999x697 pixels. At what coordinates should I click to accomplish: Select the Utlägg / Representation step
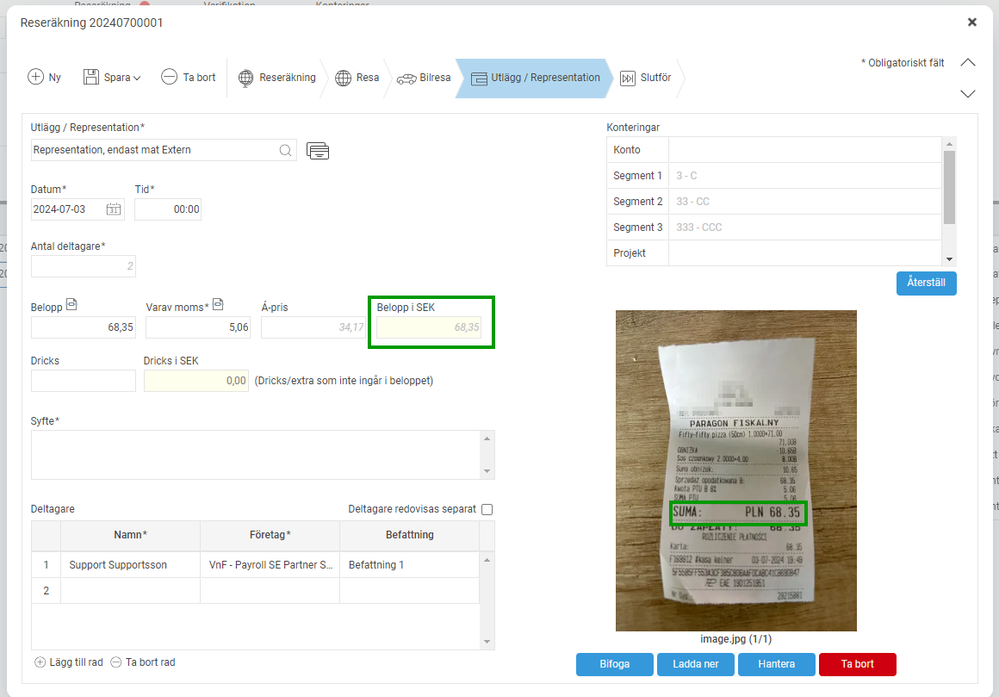click(536, 78)
